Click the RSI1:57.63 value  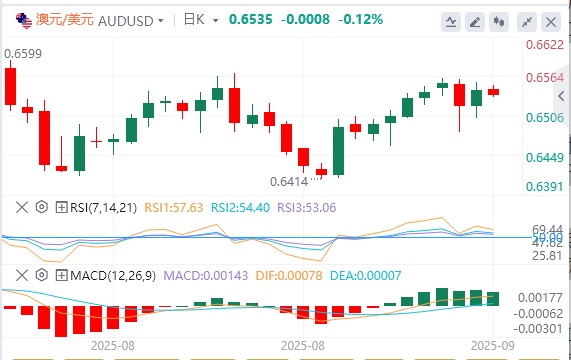[x=174, y=208]
